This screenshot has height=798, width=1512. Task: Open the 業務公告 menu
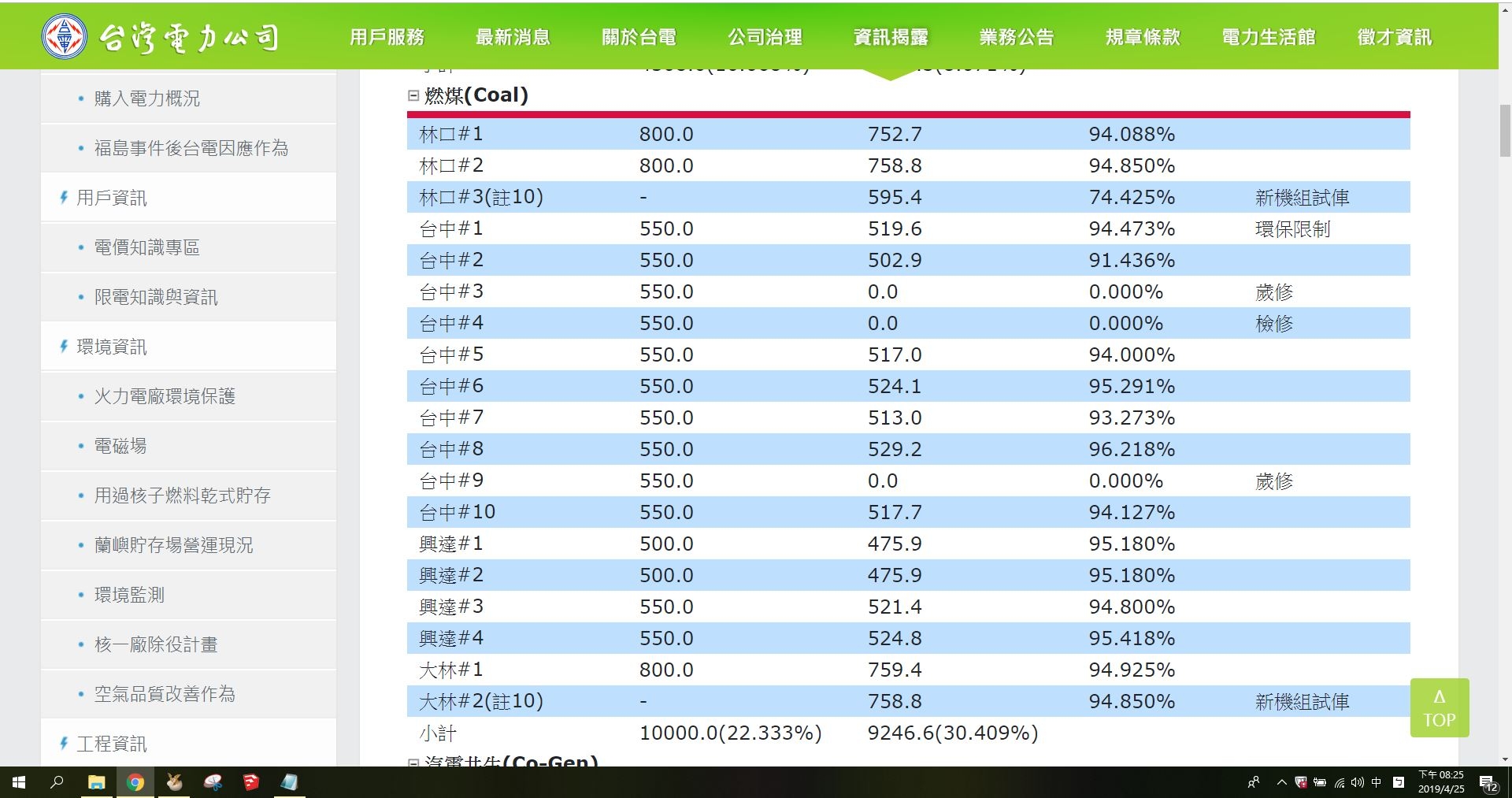coord(1017,37)
